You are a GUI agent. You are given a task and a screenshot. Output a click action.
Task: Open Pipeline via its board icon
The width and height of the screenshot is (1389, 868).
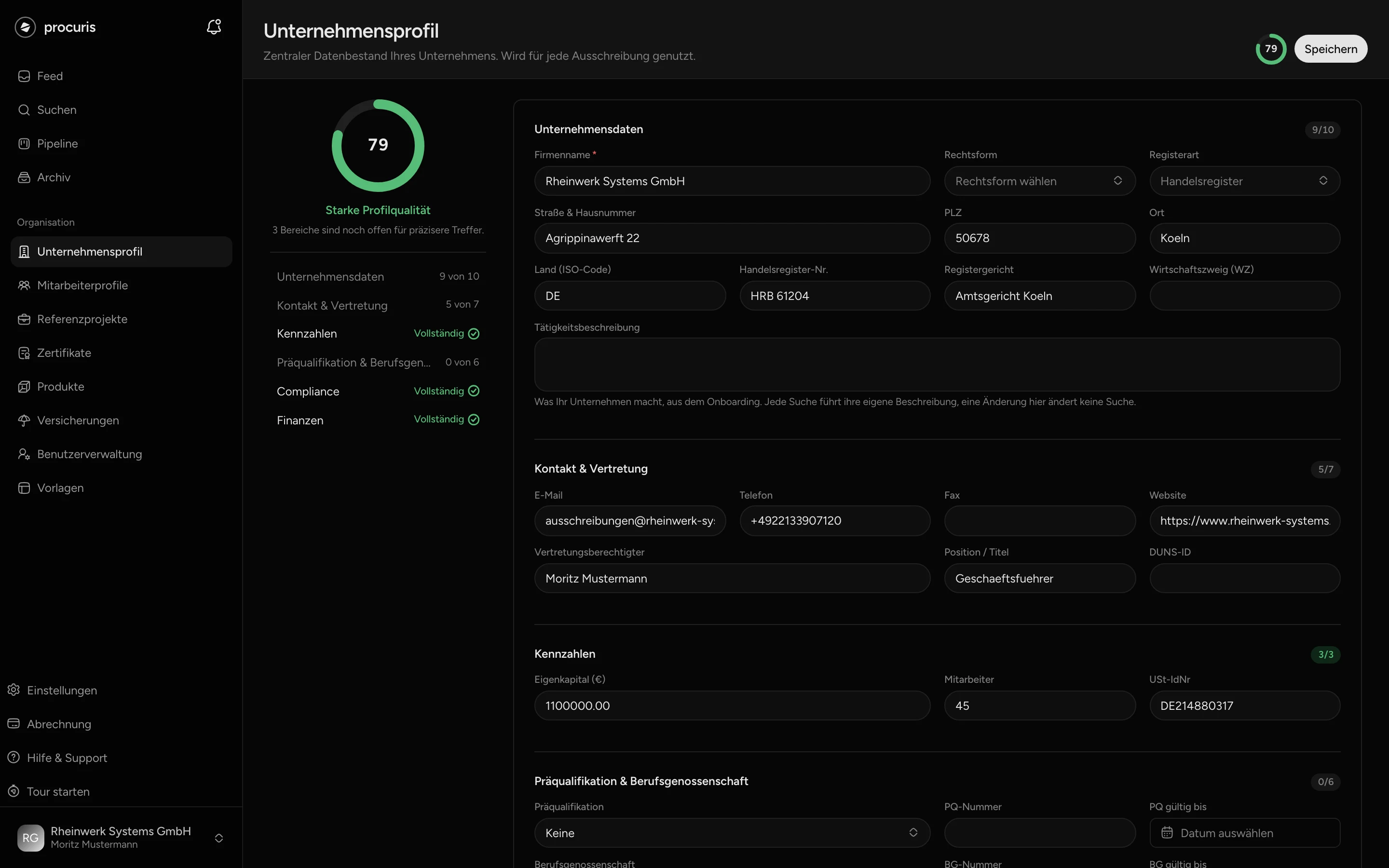[24, 144]
